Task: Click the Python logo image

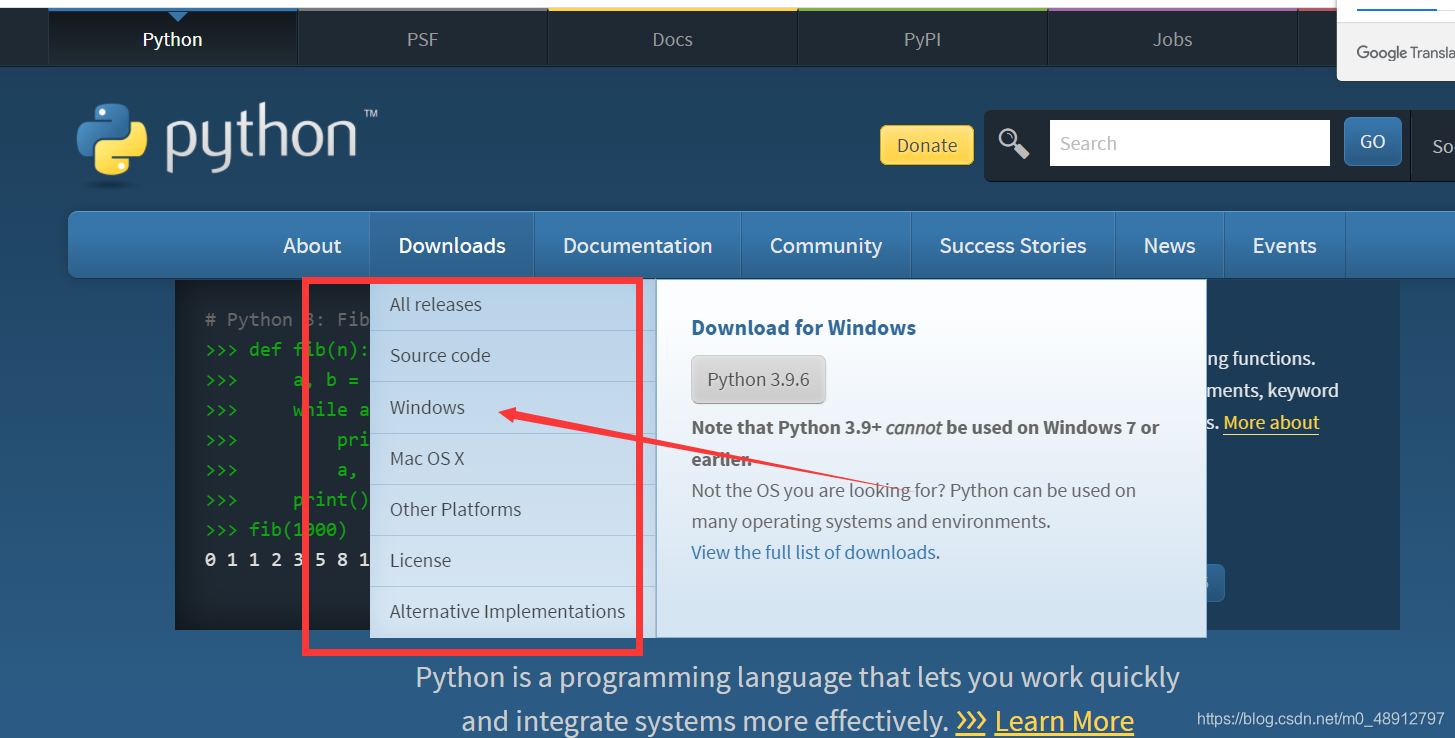Action: point(227,144)
